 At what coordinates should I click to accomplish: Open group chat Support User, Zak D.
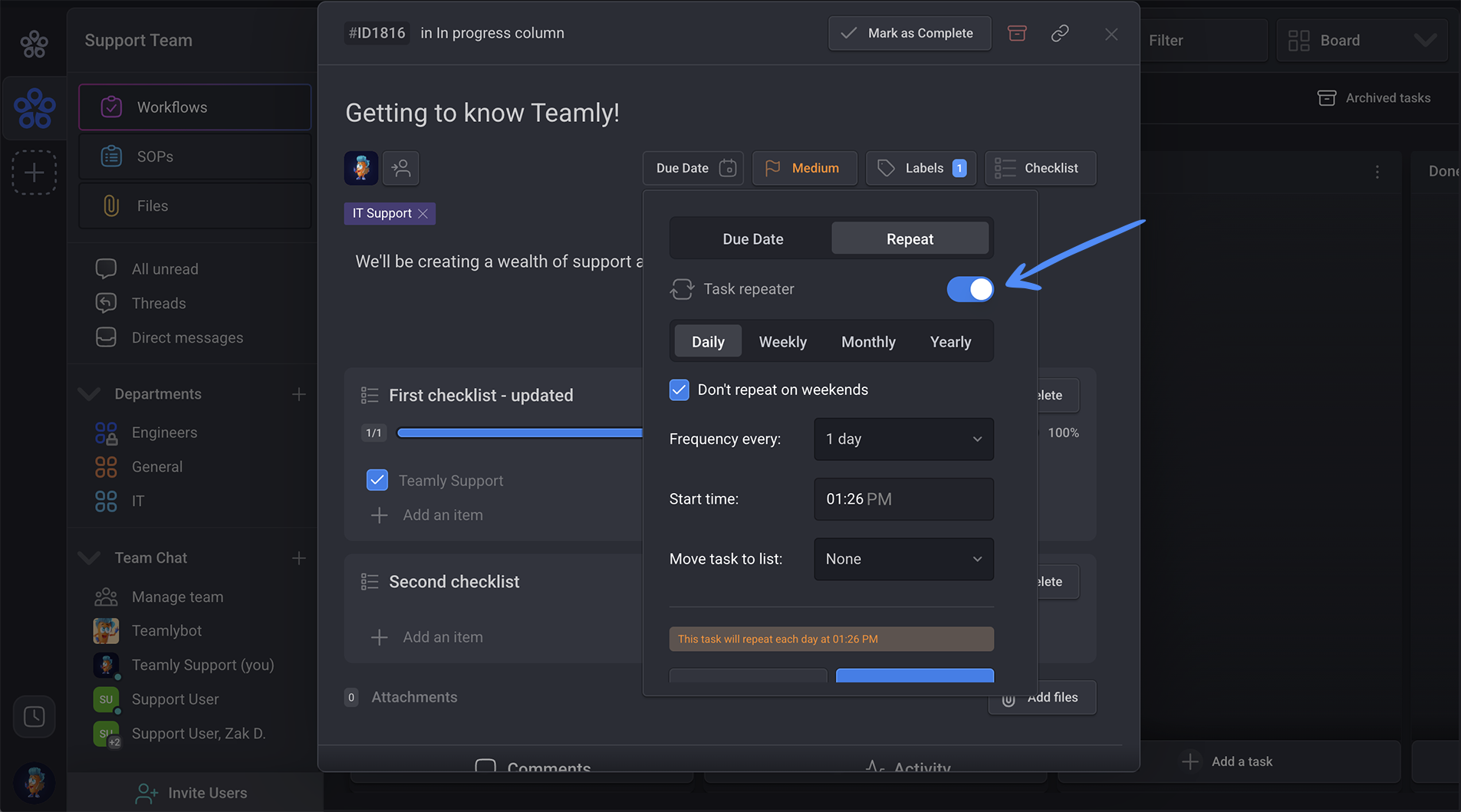[198, 734]
